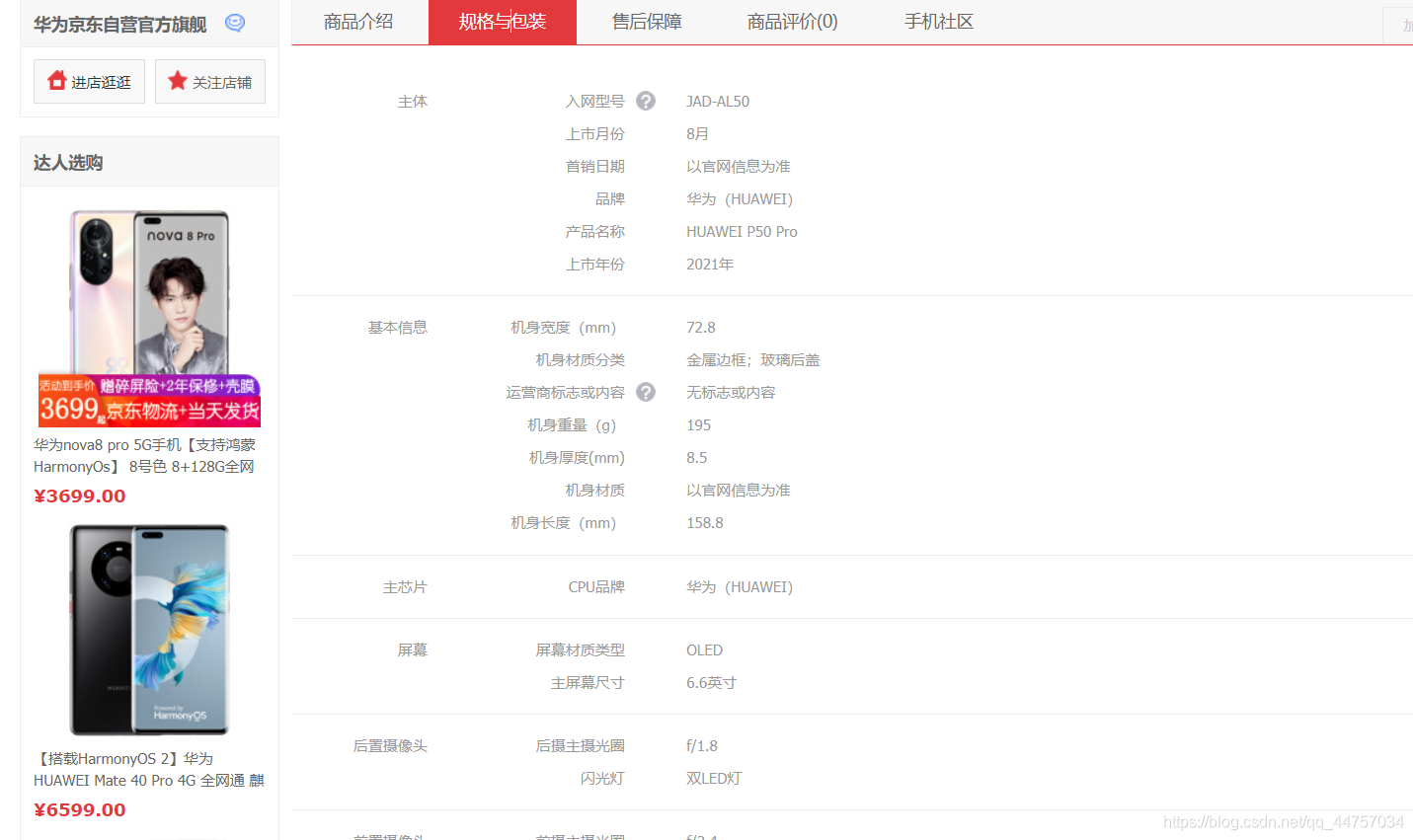Image resolution: width=1413 pixels, height=840 pixels.
Task: Click the 金属边框；玻璃后盖 material value
Action: (x=753, y=360)
